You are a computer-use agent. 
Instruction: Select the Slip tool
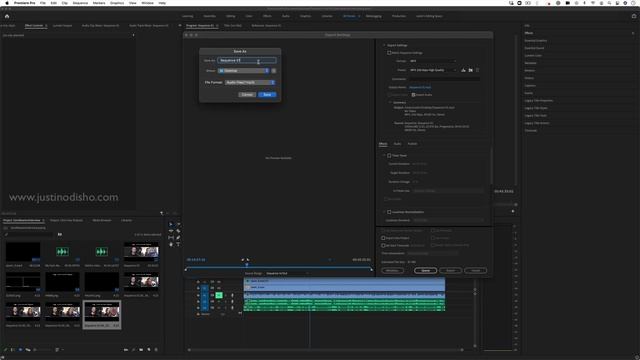click(x=171, y=238)
